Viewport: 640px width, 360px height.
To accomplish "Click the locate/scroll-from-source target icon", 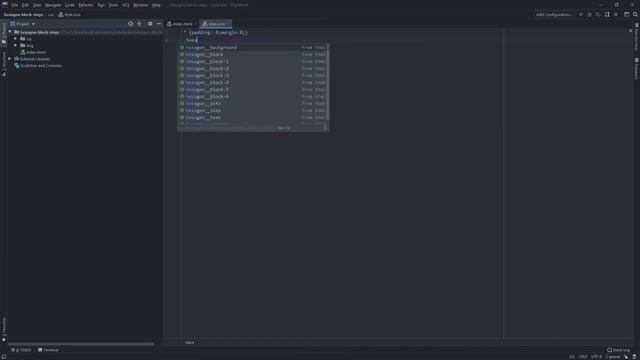I will coord(131,24).
